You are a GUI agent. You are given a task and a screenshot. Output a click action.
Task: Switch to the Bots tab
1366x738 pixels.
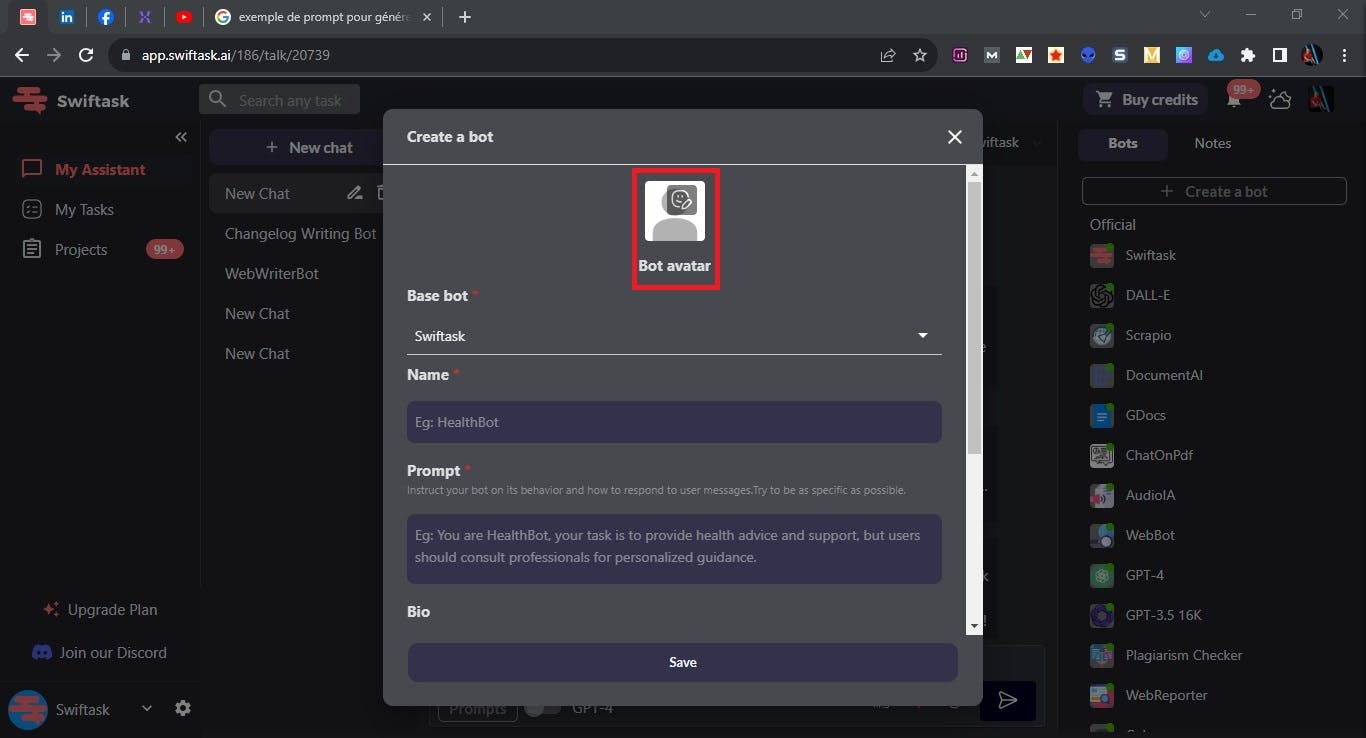1122,143
